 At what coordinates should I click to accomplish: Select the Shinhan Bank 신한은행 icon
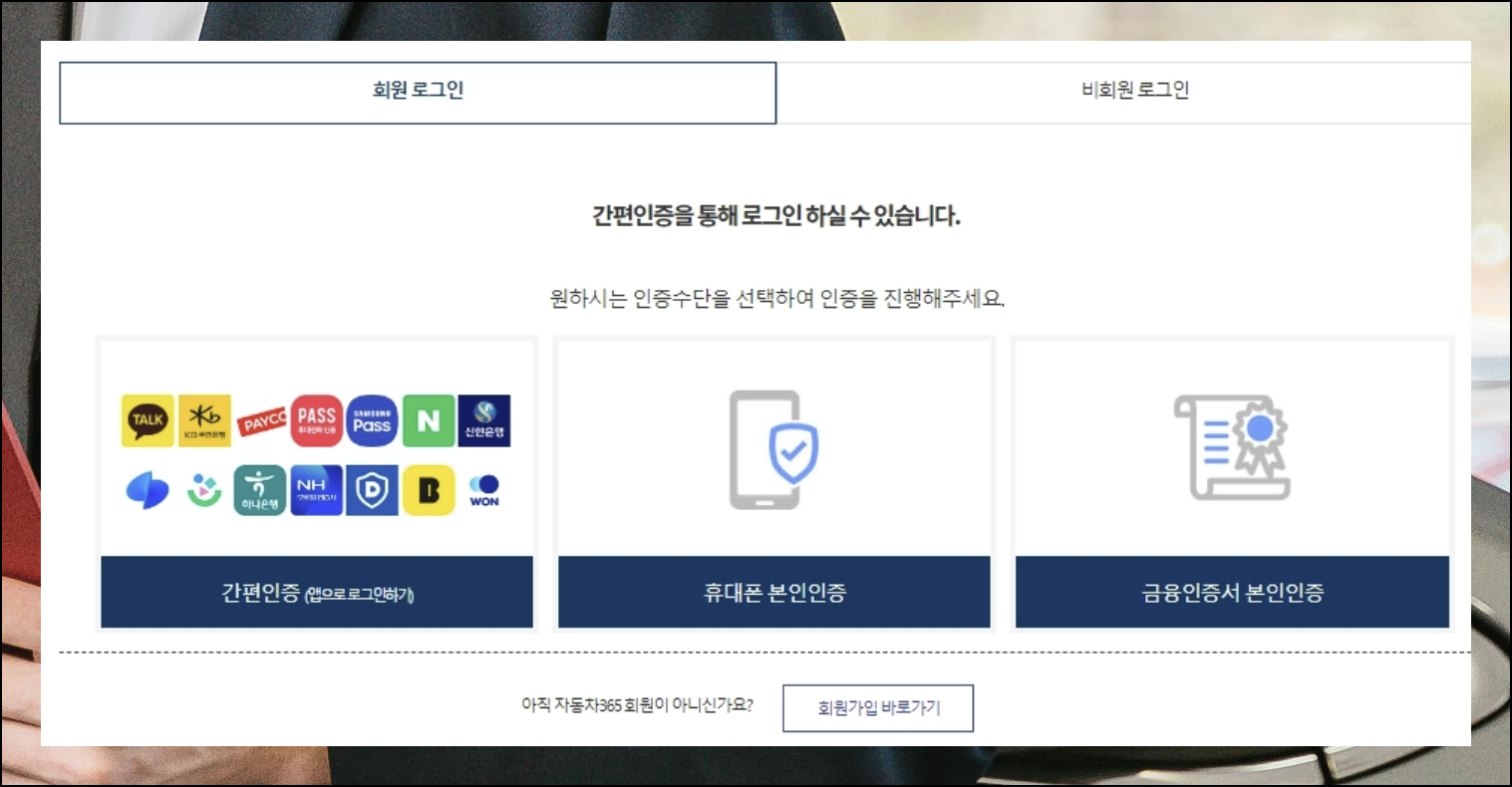point(484,420)
